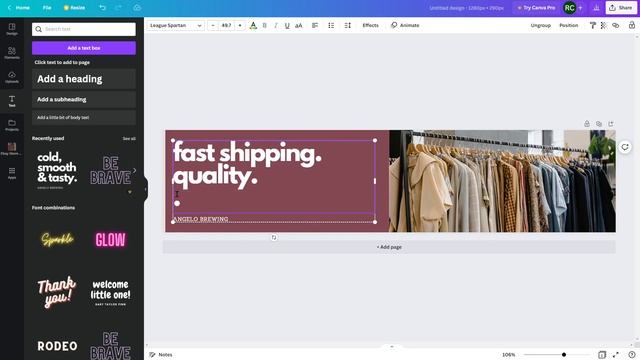Open the League Spartan font dropdown
This screenshot has height=360, width=640.
(x=176, y=25)
